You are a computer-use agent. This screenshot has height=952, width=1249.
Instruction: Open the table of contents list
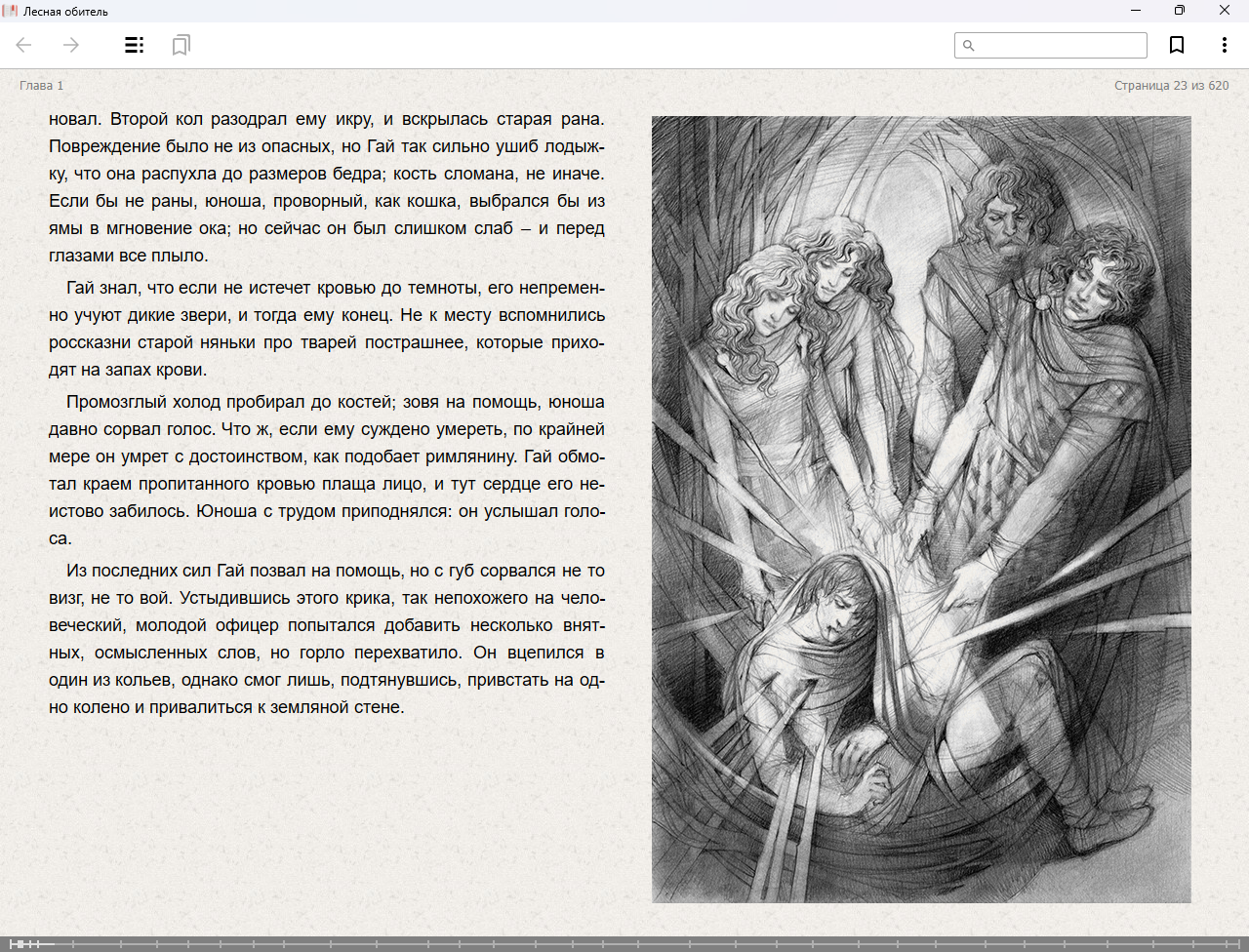[x=135, y=45]
